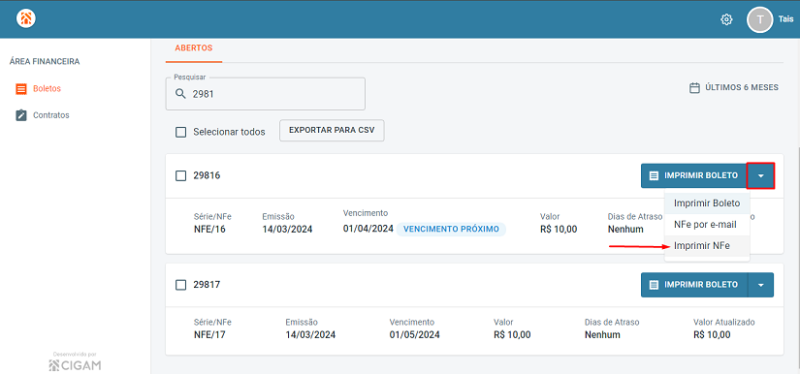Image resolution: width=800 pixels, height=374 pixels.
Task: Click NFE/16 series value
Action: (210, 230)
